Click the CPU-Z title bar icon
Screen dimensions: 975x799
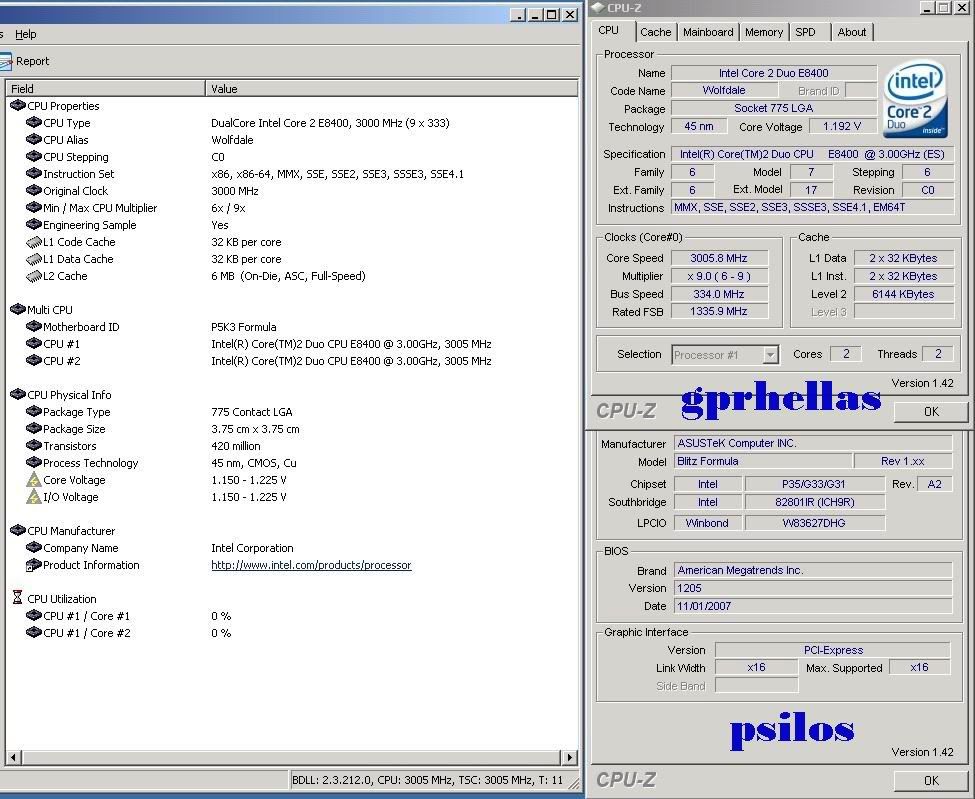[597, 7]
